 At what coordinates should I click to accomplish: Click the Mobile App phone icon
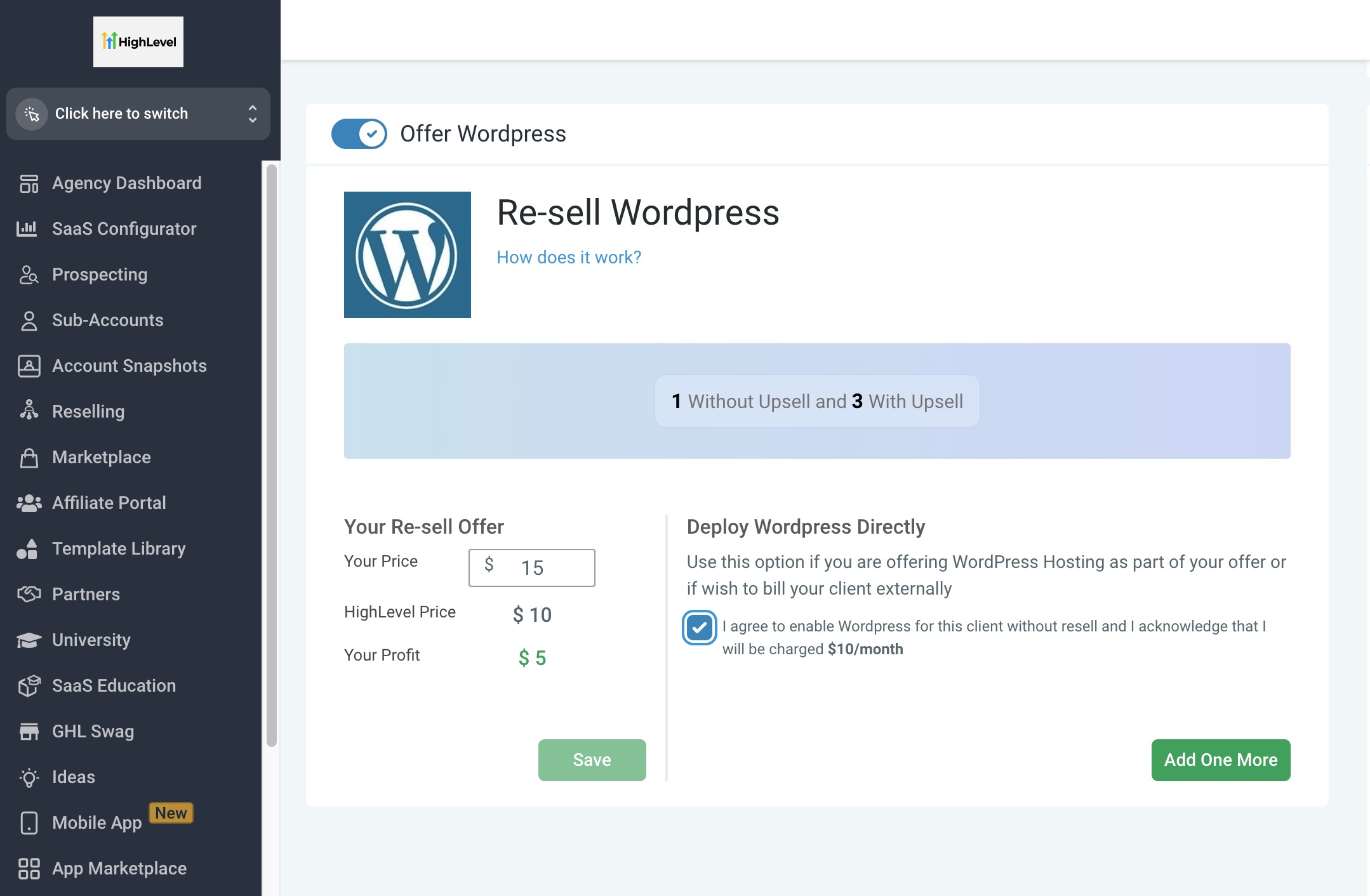(29, 823)
